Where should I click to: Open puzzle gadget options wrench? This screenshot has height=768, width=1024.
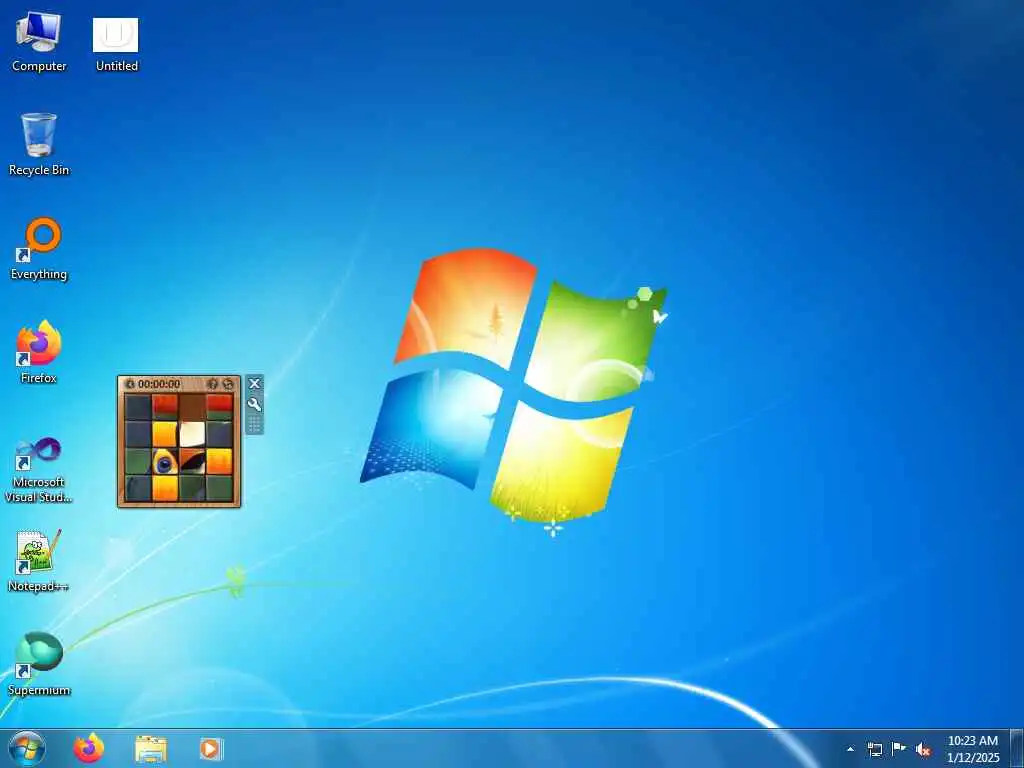click(x=254, y=404)
